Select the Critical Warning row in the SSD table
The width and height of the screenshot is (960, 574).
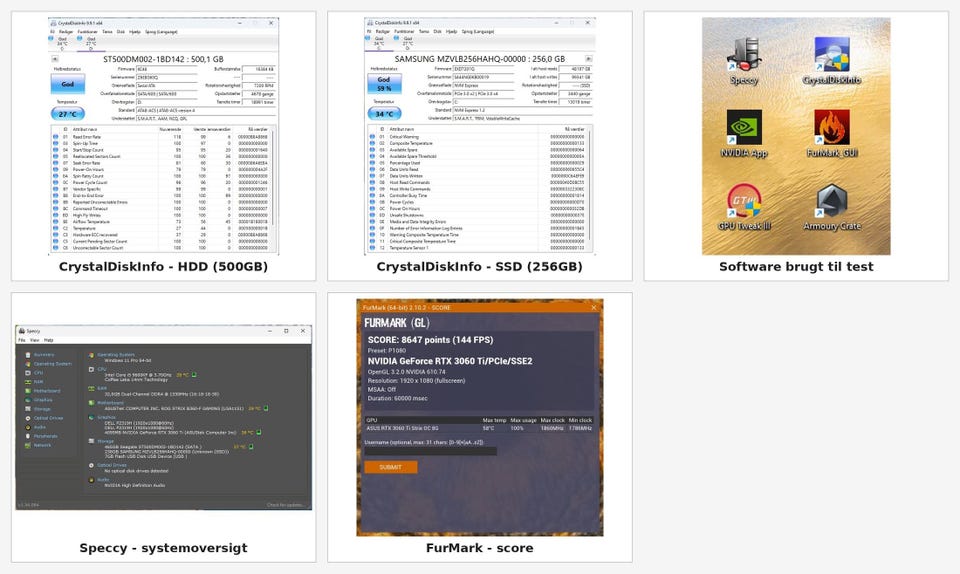478,136
